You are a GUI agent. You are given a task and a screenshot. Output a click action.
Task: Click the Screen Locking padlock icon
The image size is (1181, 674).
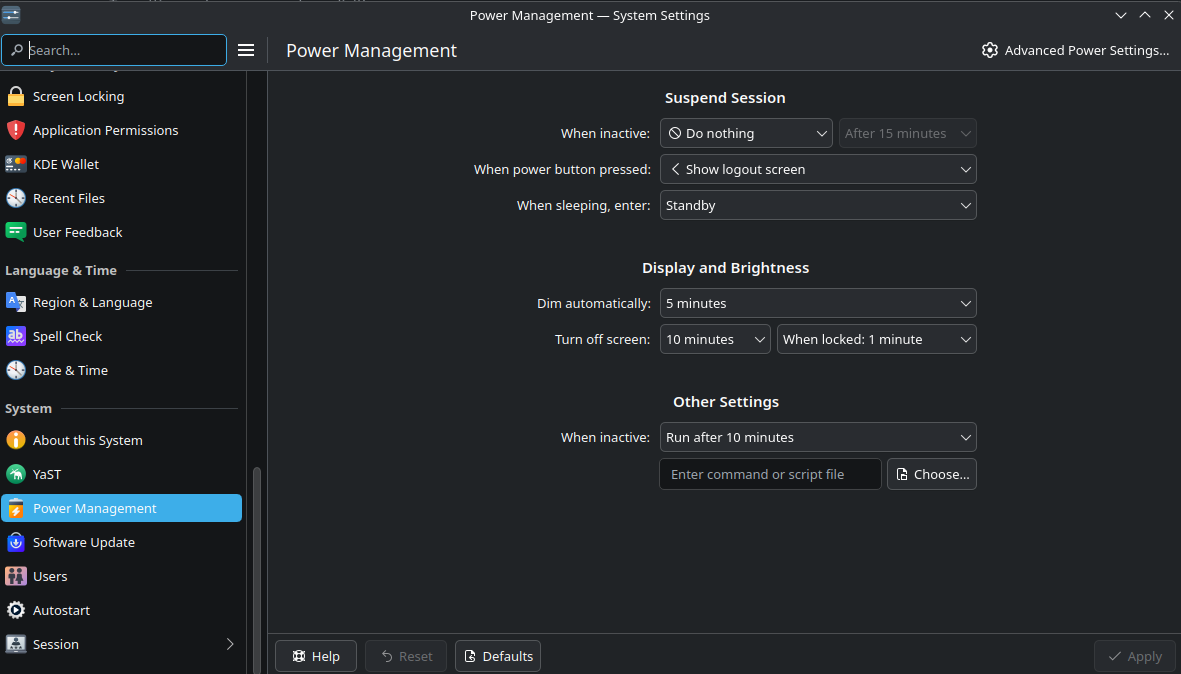click(16, 97)
